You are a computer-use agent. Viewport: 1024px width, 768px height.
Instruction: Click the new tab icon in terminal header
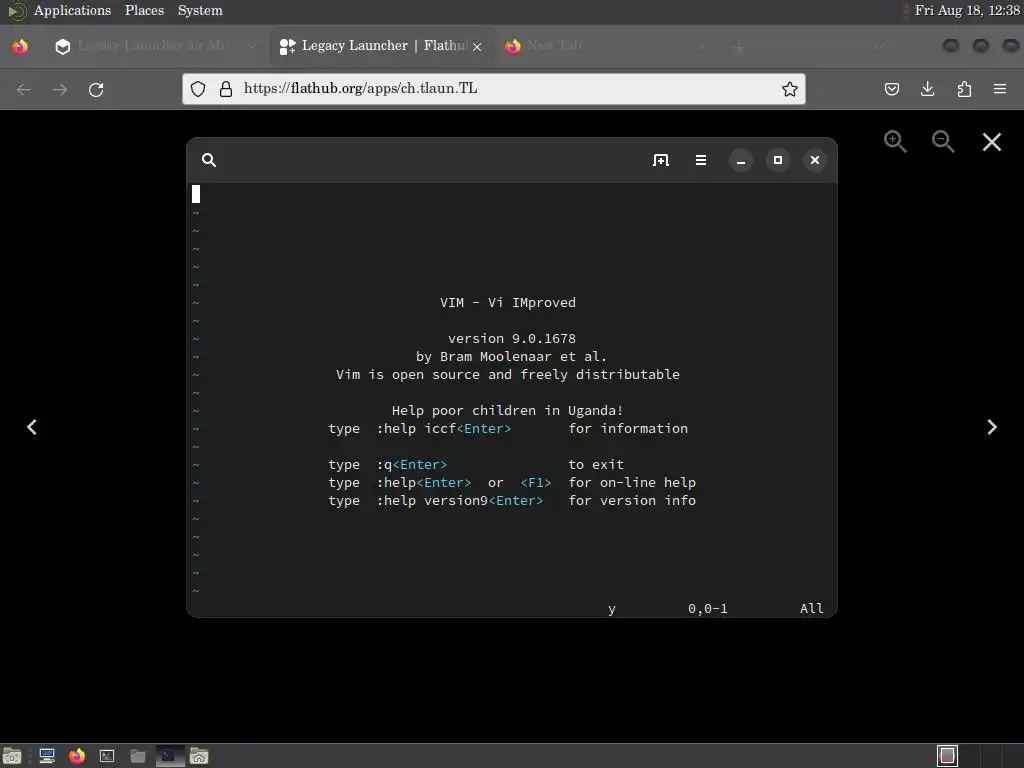tap(661, 160)
